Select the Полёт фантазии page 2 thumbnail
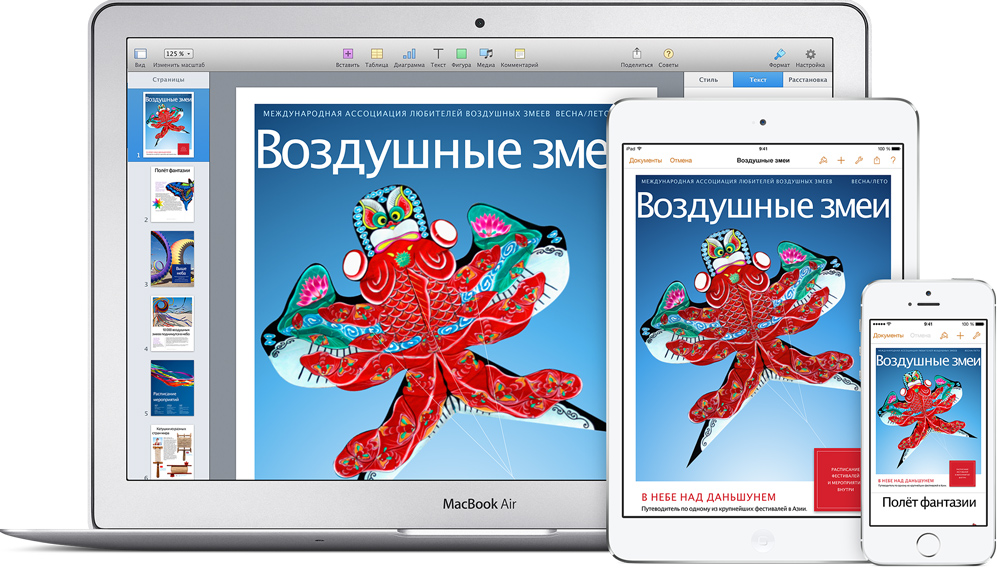 click(x=173, y=194)
